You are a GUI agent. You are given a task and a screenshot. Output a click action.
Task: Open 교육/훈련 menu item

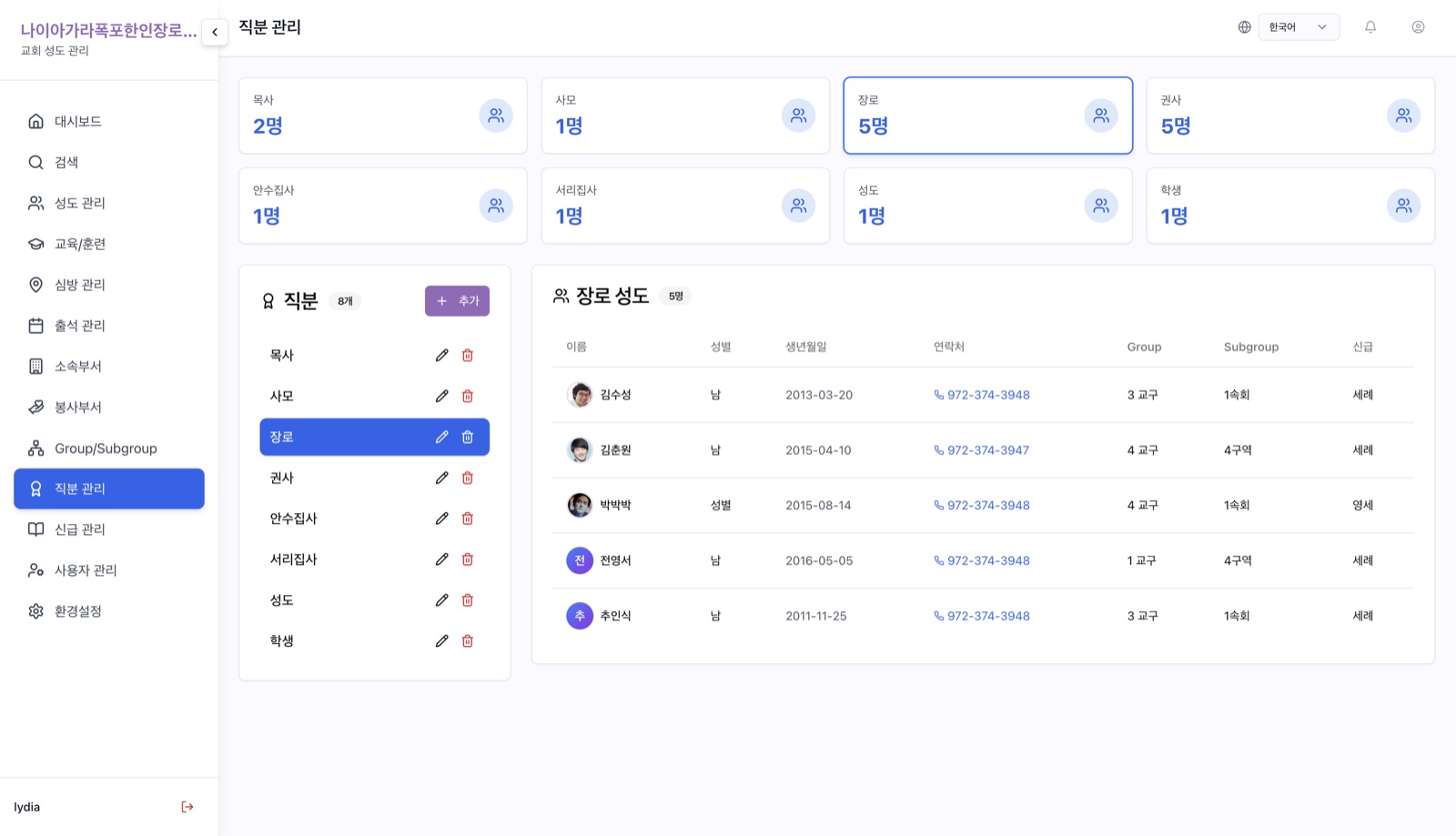109,244
